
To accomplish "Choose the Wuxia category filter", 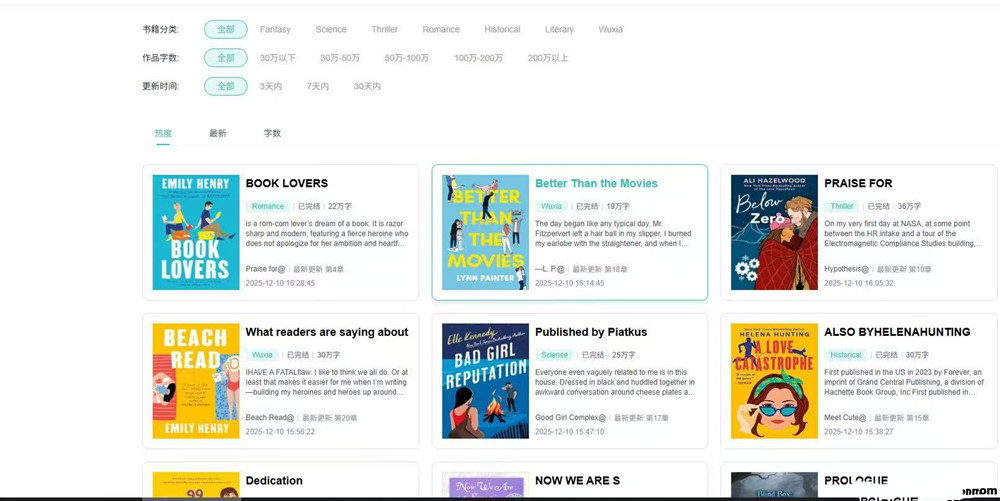I will (610, 30).
